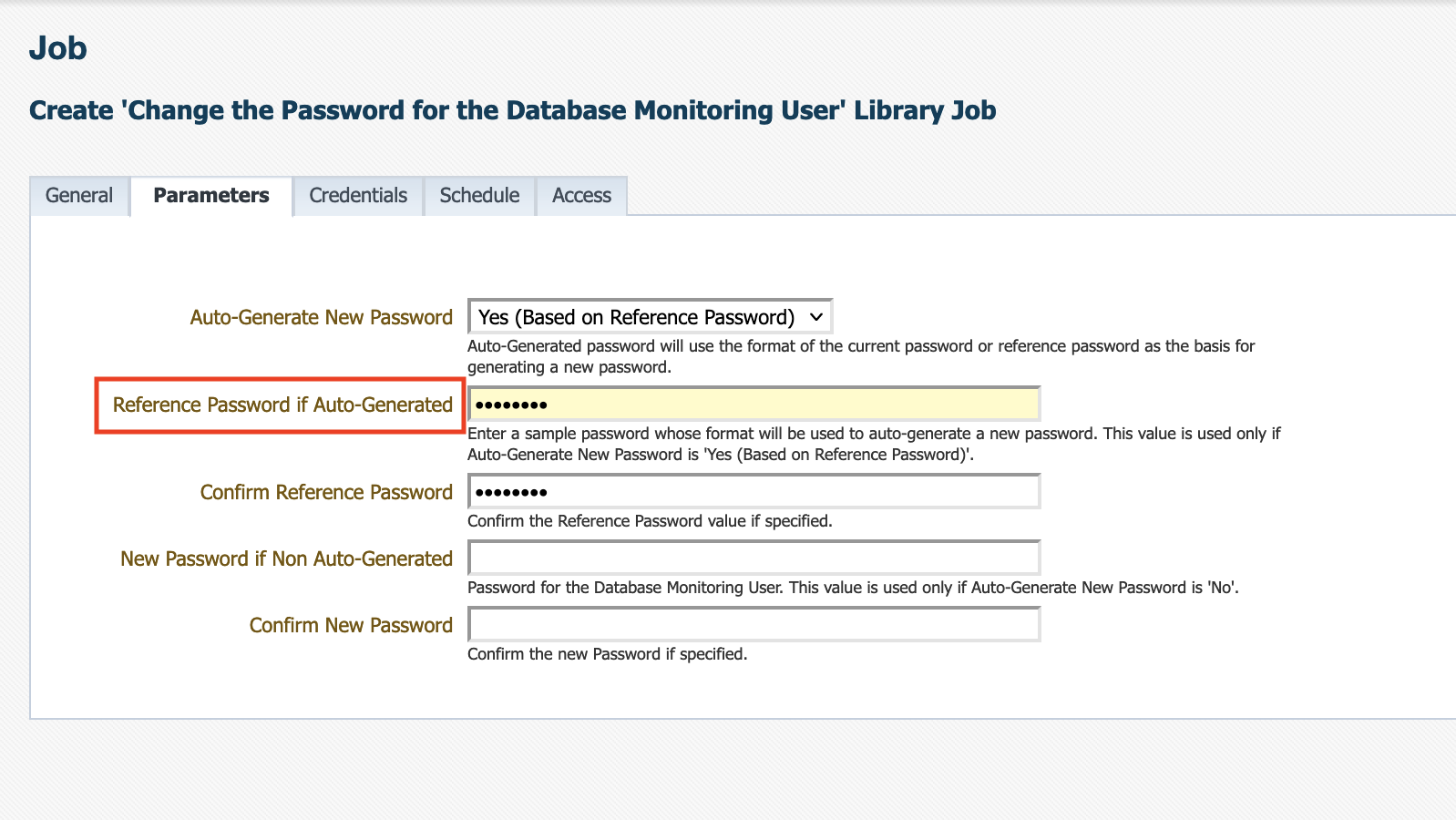Image resolution: width=1456 pixels, height=820 pixels.
Task: Open the Credentials tab
Action: point(358,196)
